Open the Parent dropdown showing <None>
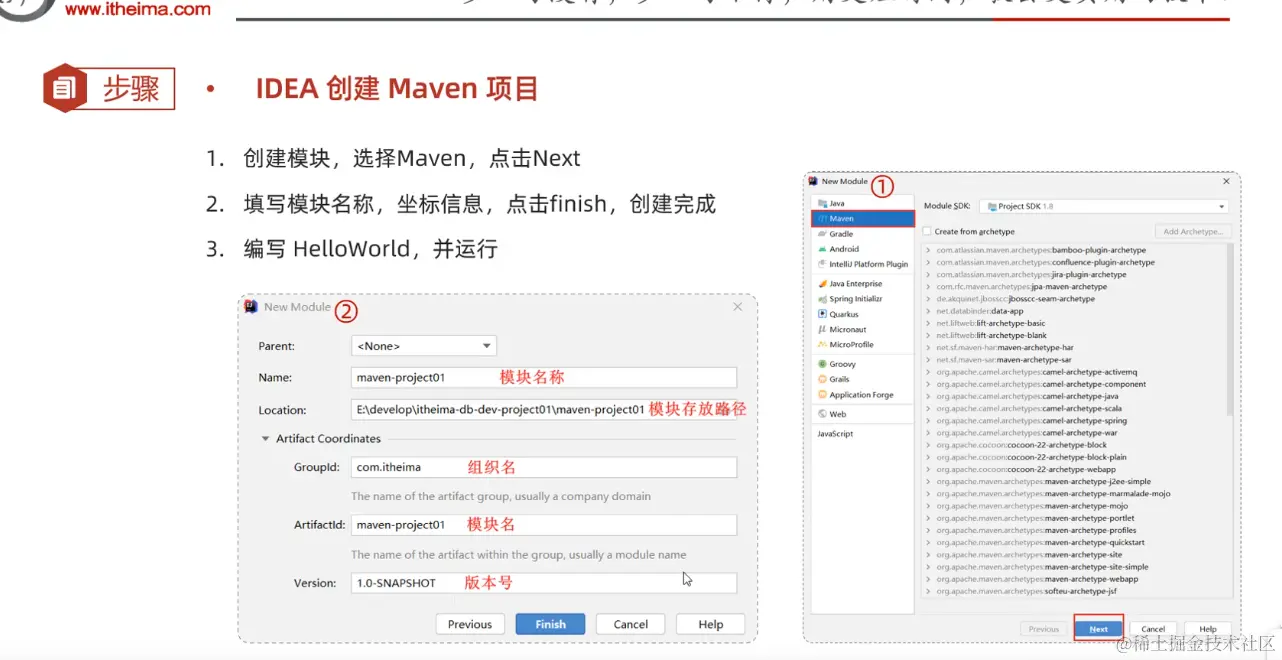This screenshot has width=1282, height=660. [x=424, y=346]
